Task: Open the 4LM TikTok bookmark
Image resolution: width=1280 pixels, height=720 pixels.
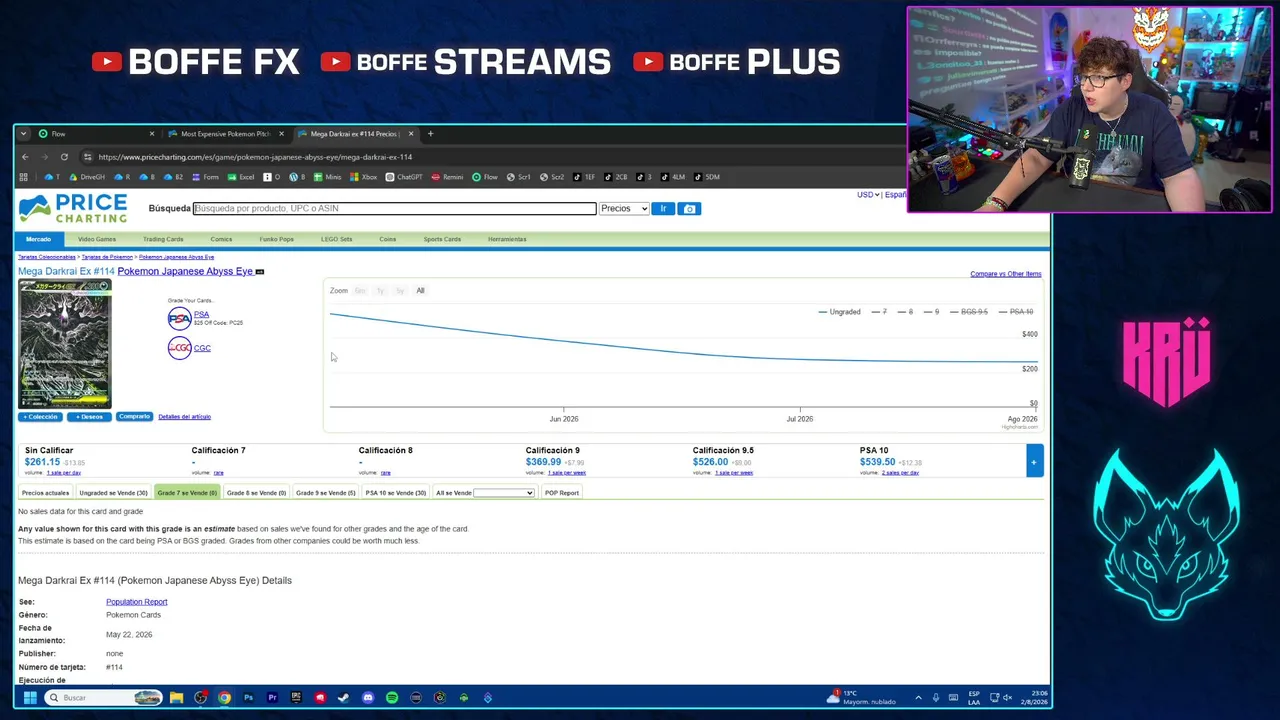Action: (x=673, y=177)
